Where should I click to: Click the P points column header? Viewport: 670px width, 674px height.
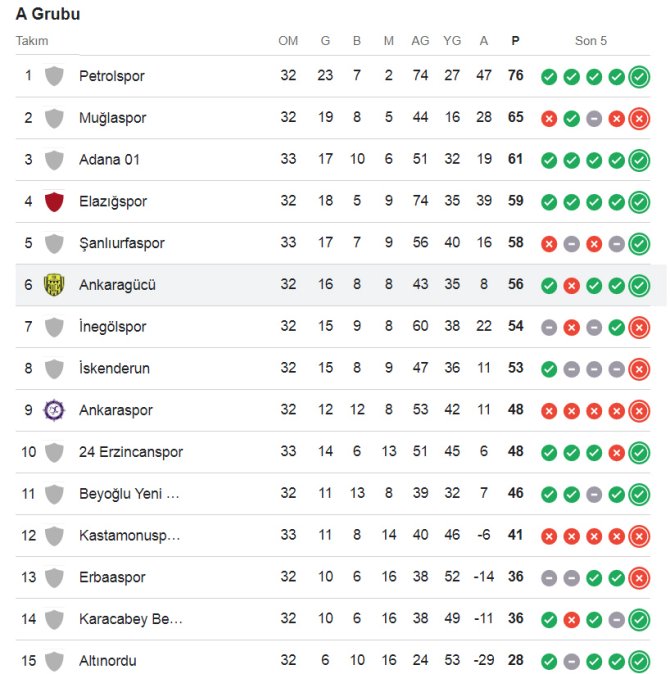point(515,41)
